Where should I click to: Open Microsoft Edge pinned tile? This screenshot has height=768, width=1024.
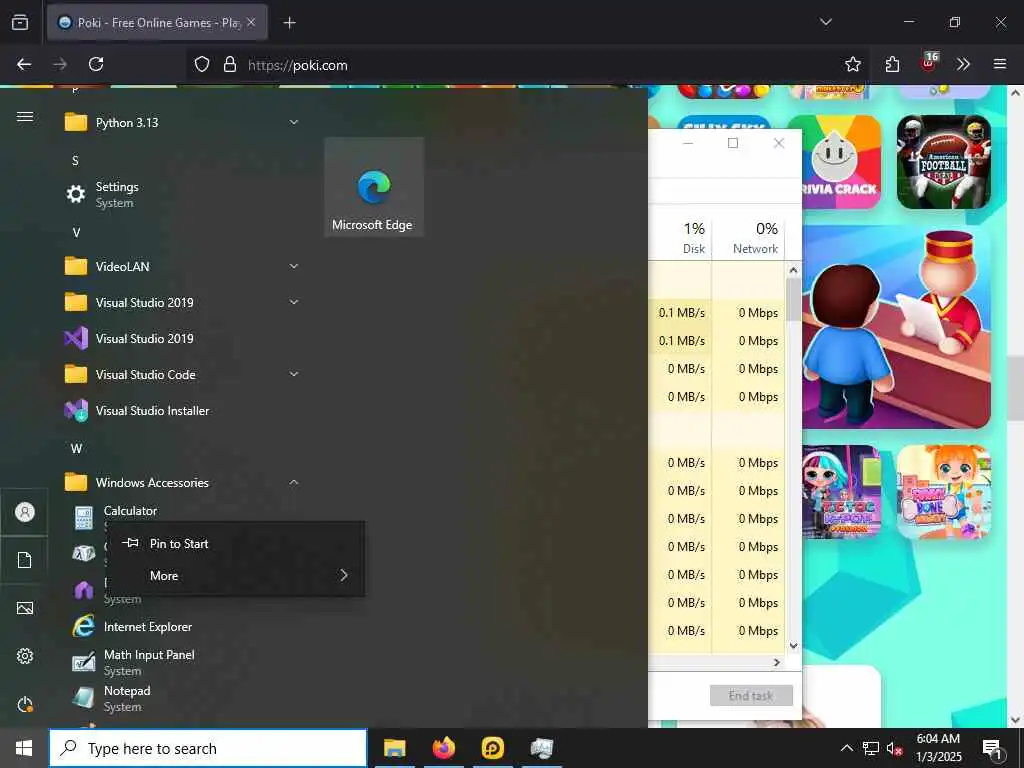pos(374,187)
